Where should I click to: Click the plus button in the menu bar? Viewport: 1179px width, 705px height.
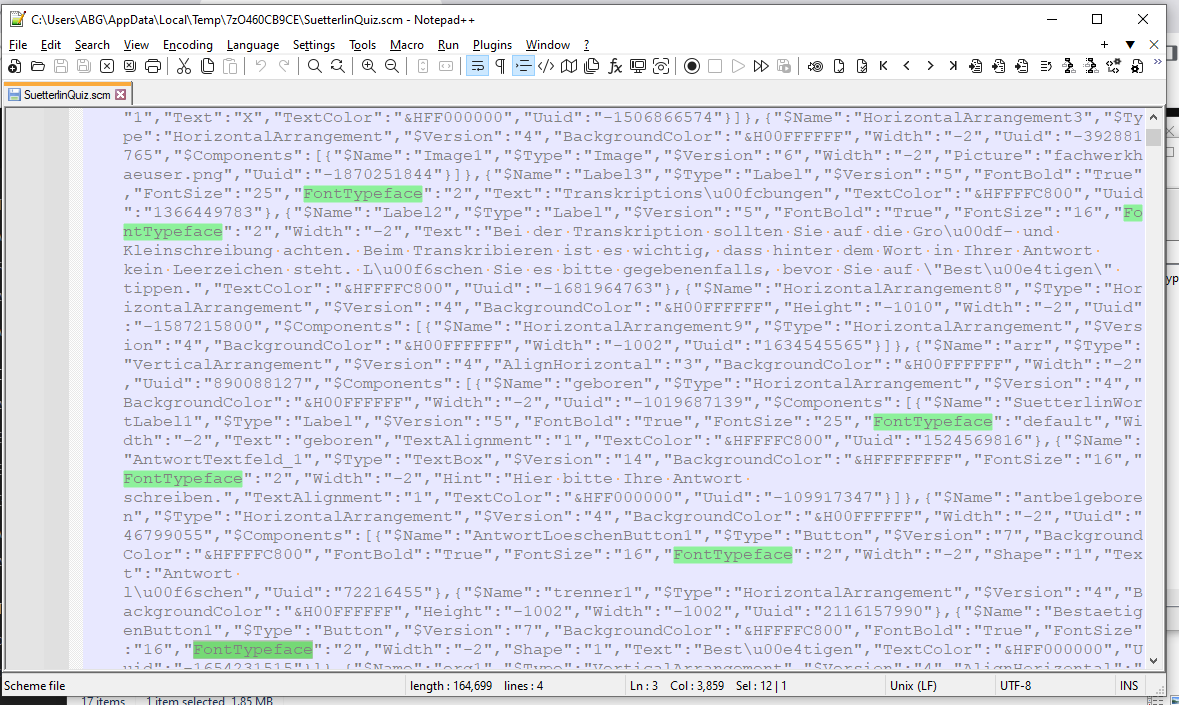(x=1104, y=45)
